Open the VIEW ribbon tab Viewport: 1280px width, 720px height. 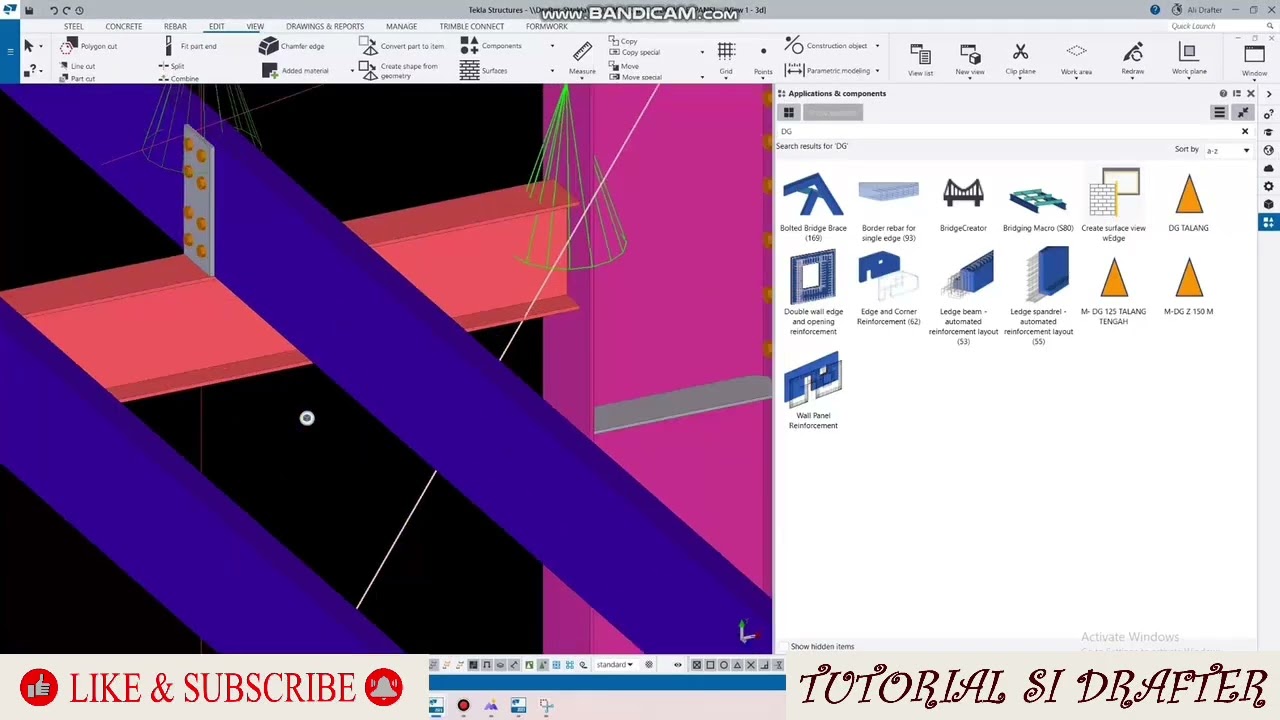pos(255,26)
